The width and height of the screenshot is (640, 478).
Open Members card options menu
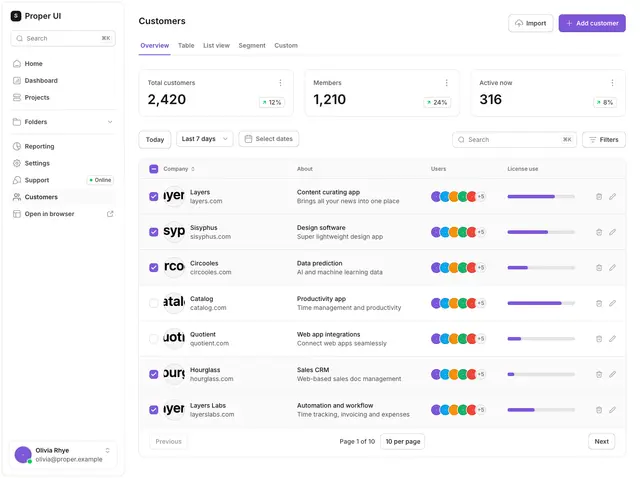pos(446,83)
